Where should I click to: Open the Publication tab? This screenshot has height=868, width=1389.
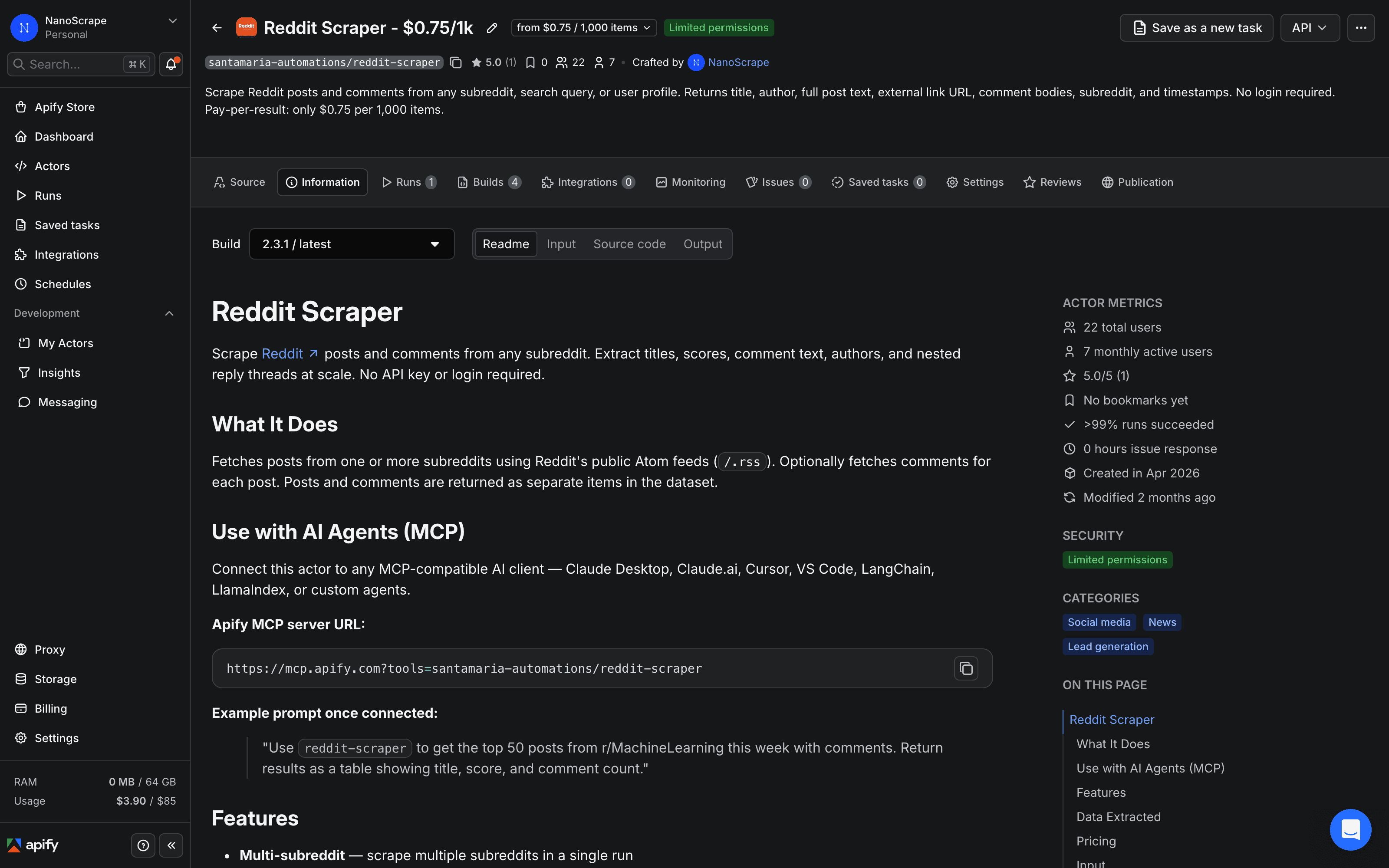(1137, 182)
